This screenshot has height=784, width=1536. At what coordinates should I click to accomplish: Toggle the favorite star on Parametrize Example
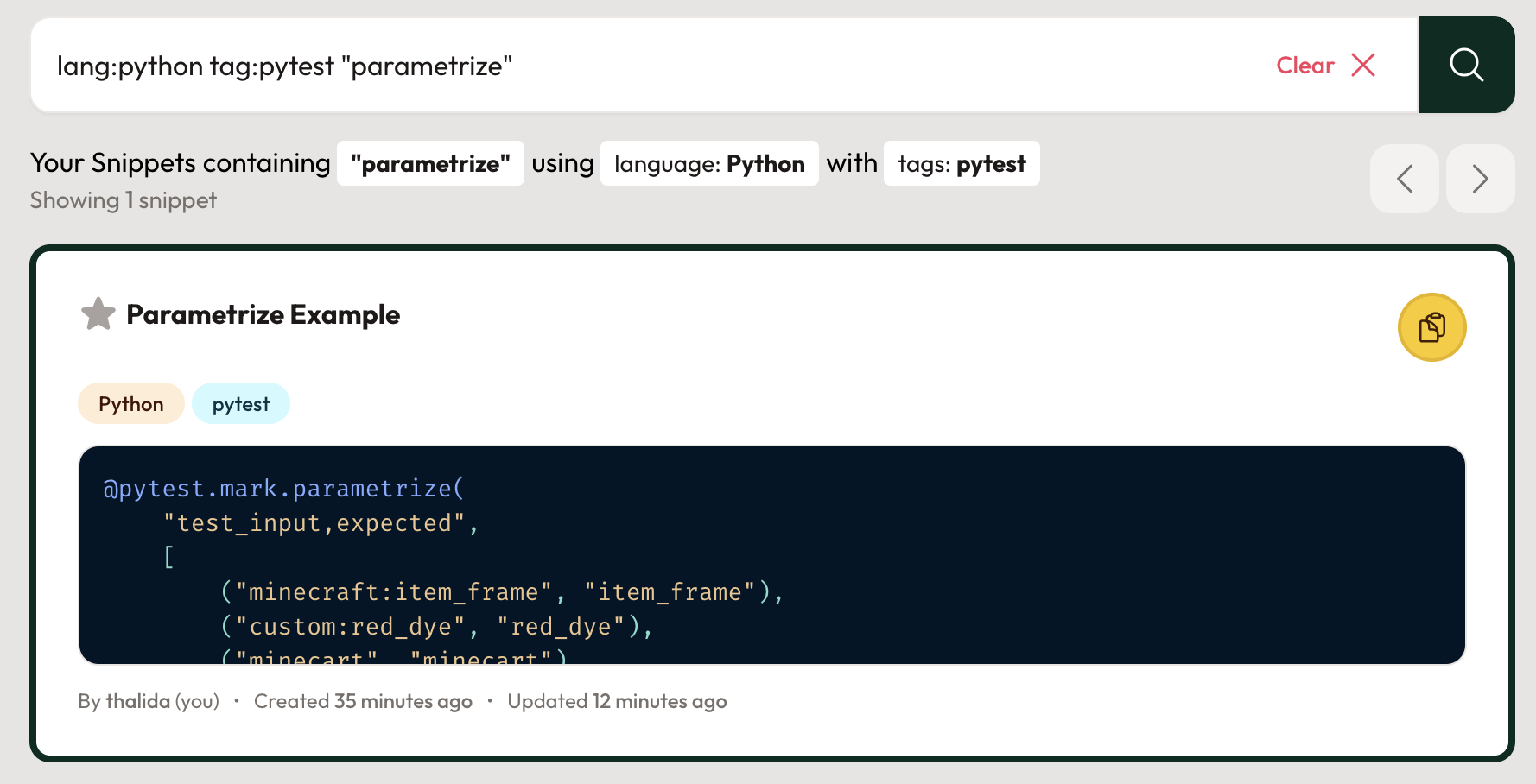98,314
